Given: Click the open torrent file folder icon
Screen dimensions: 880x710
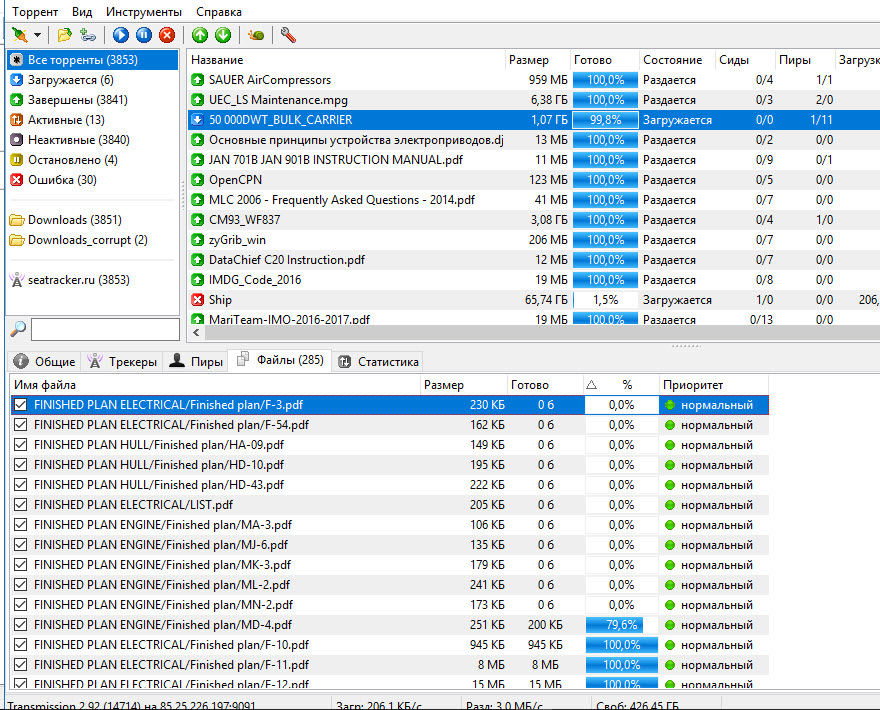Looking at the screenshot, I should click(x=65, y=35).
